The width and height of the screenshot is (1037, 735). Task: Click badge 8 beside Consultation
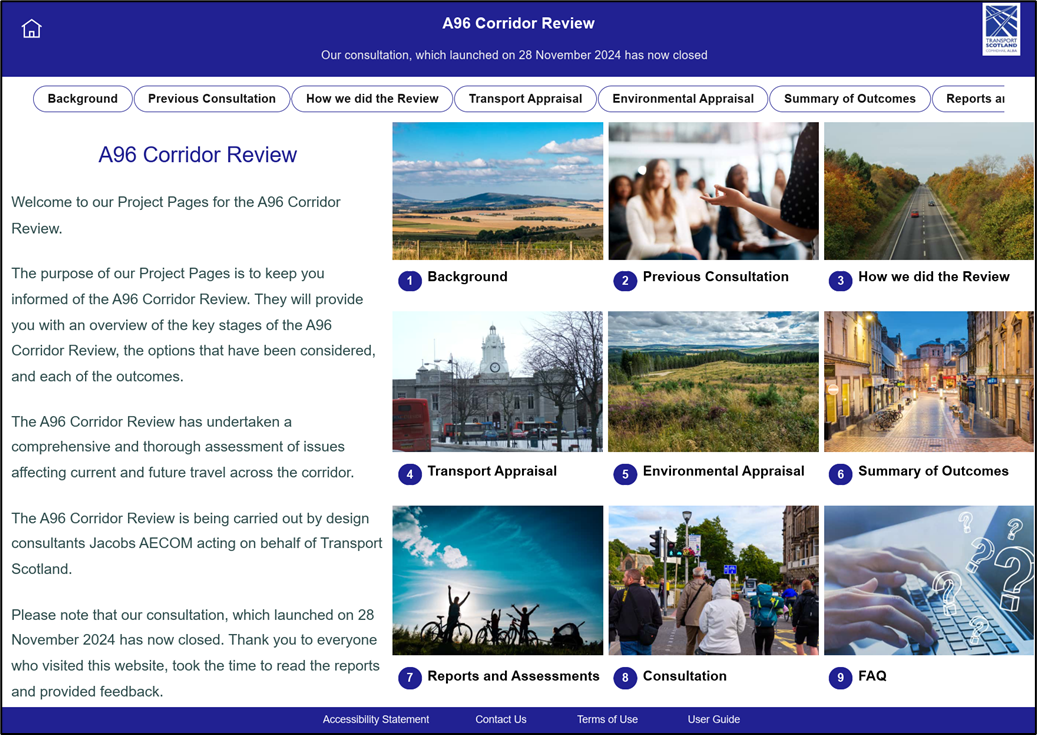(625, 678)
